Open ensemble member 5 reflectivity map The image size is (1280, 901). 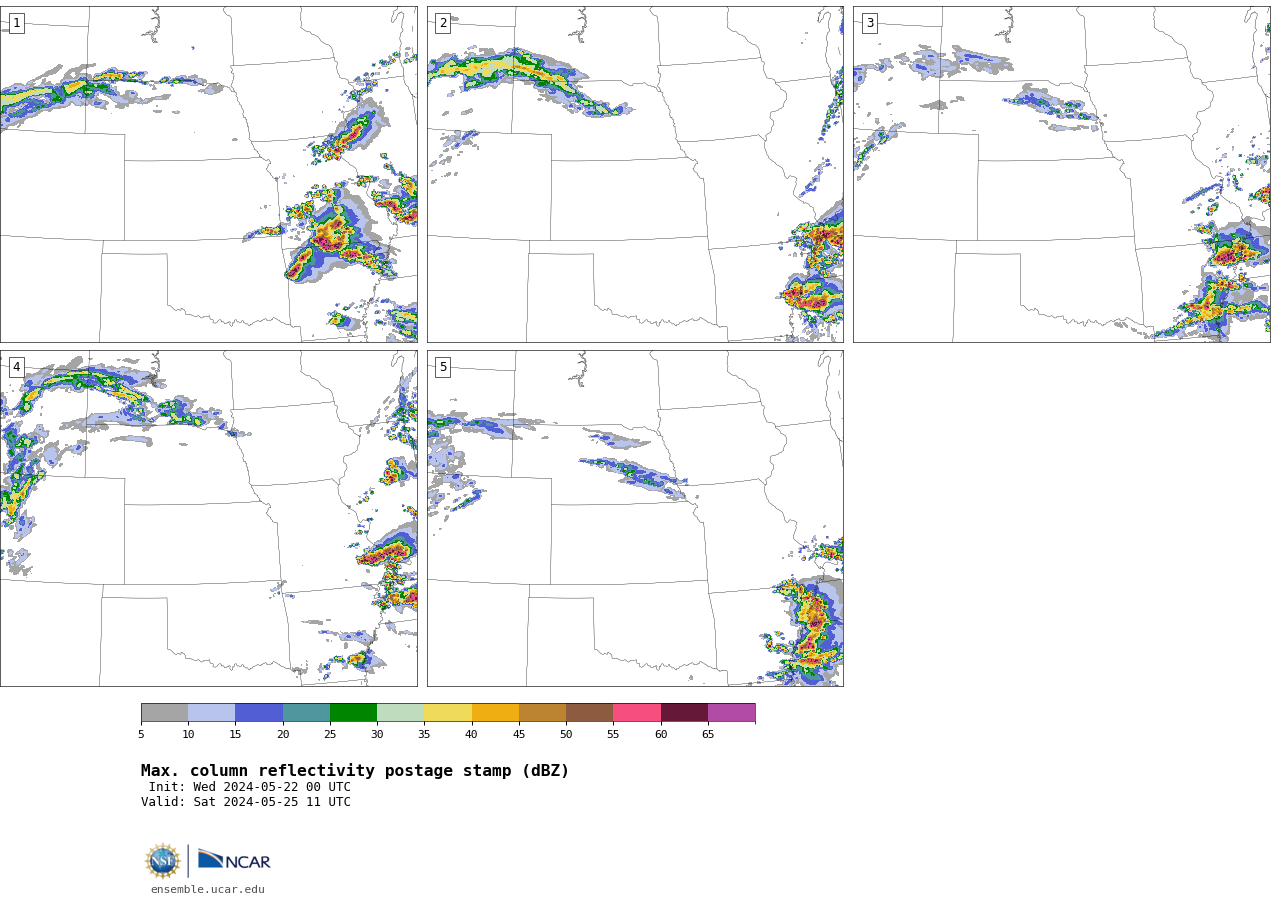(x=635, y=518)
